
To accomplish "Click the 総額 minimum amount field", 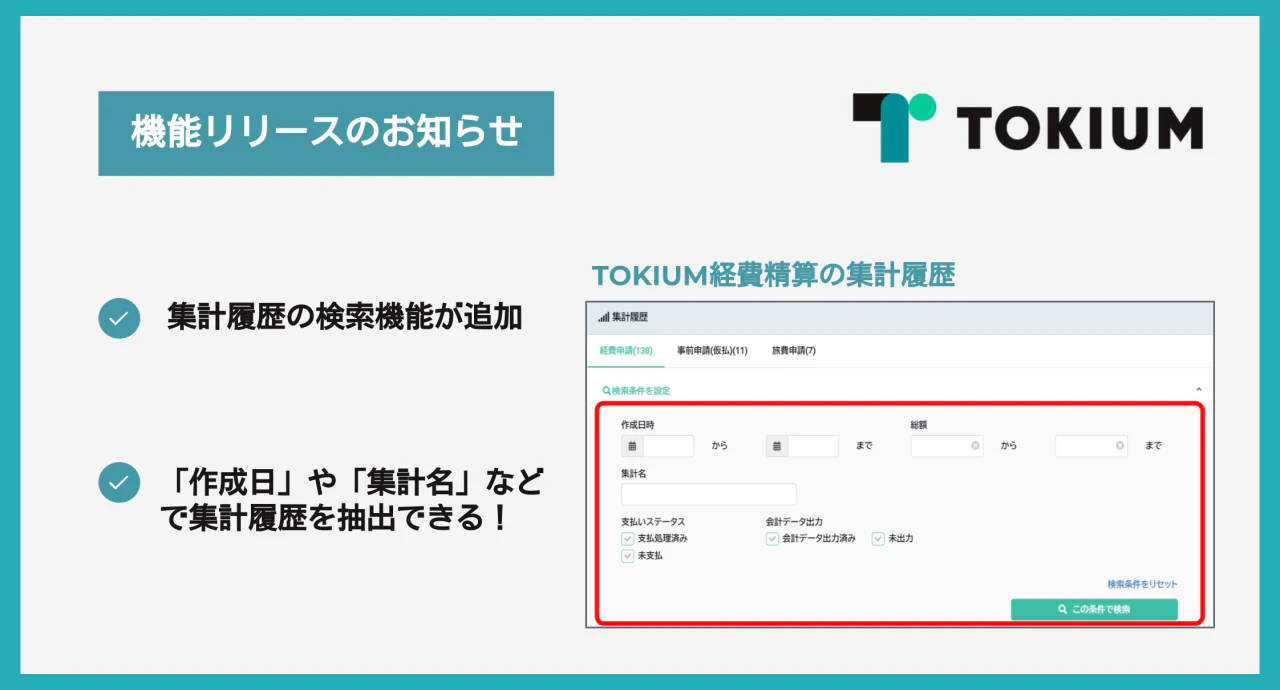I will 946,446.
